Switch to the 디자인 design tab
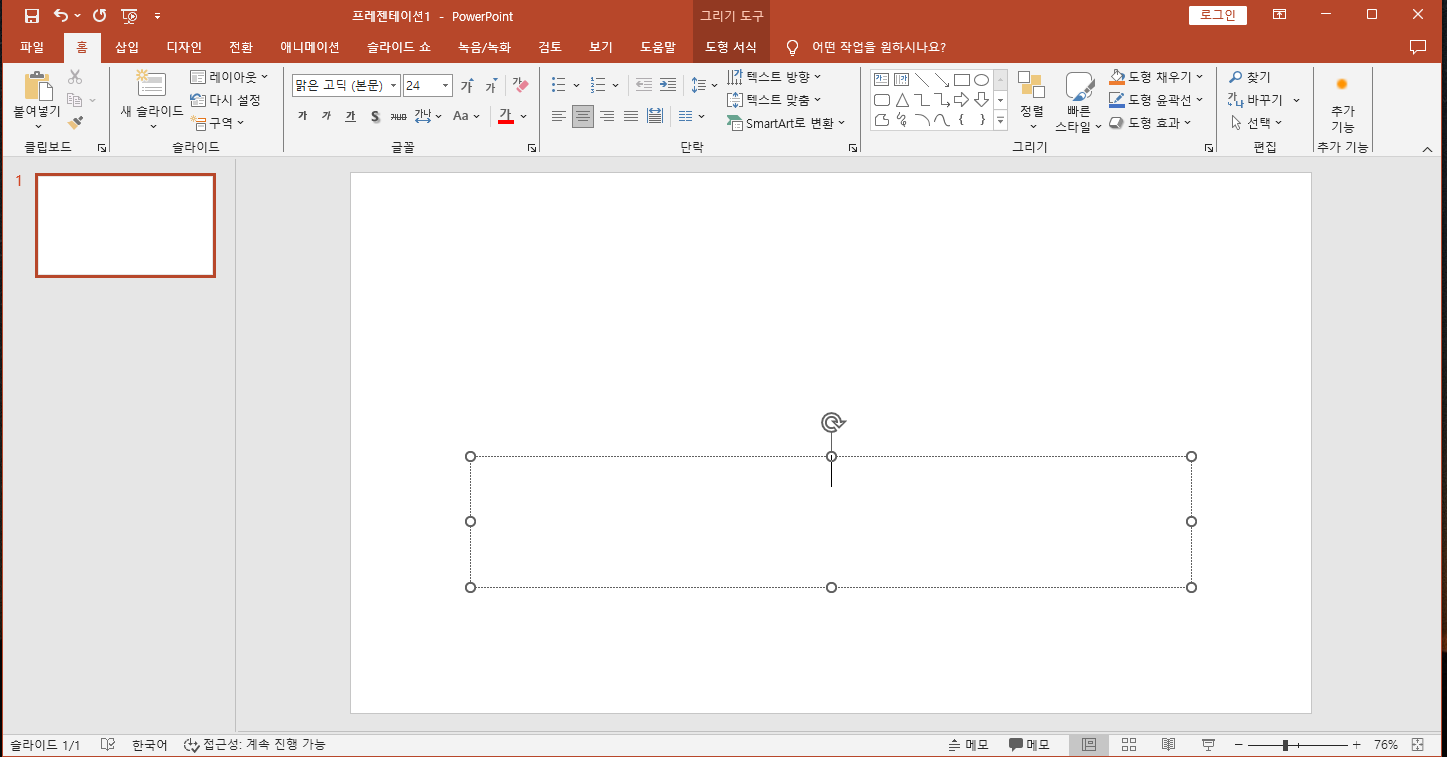The image size is (1447, 757). point(184,47)
